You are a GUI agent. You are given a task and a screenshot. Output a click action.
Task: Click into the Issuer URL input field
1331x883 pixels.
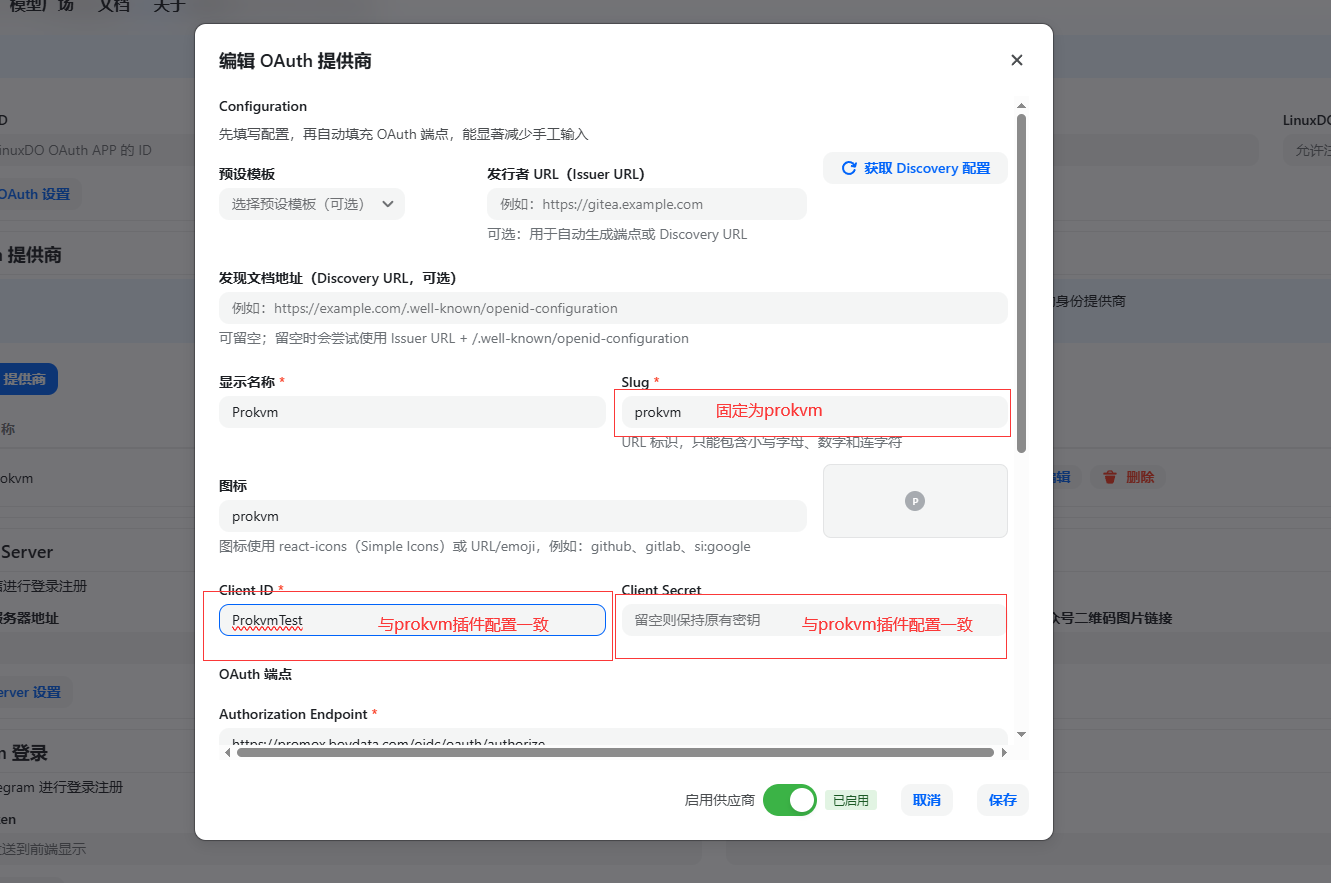click(646, 204)
